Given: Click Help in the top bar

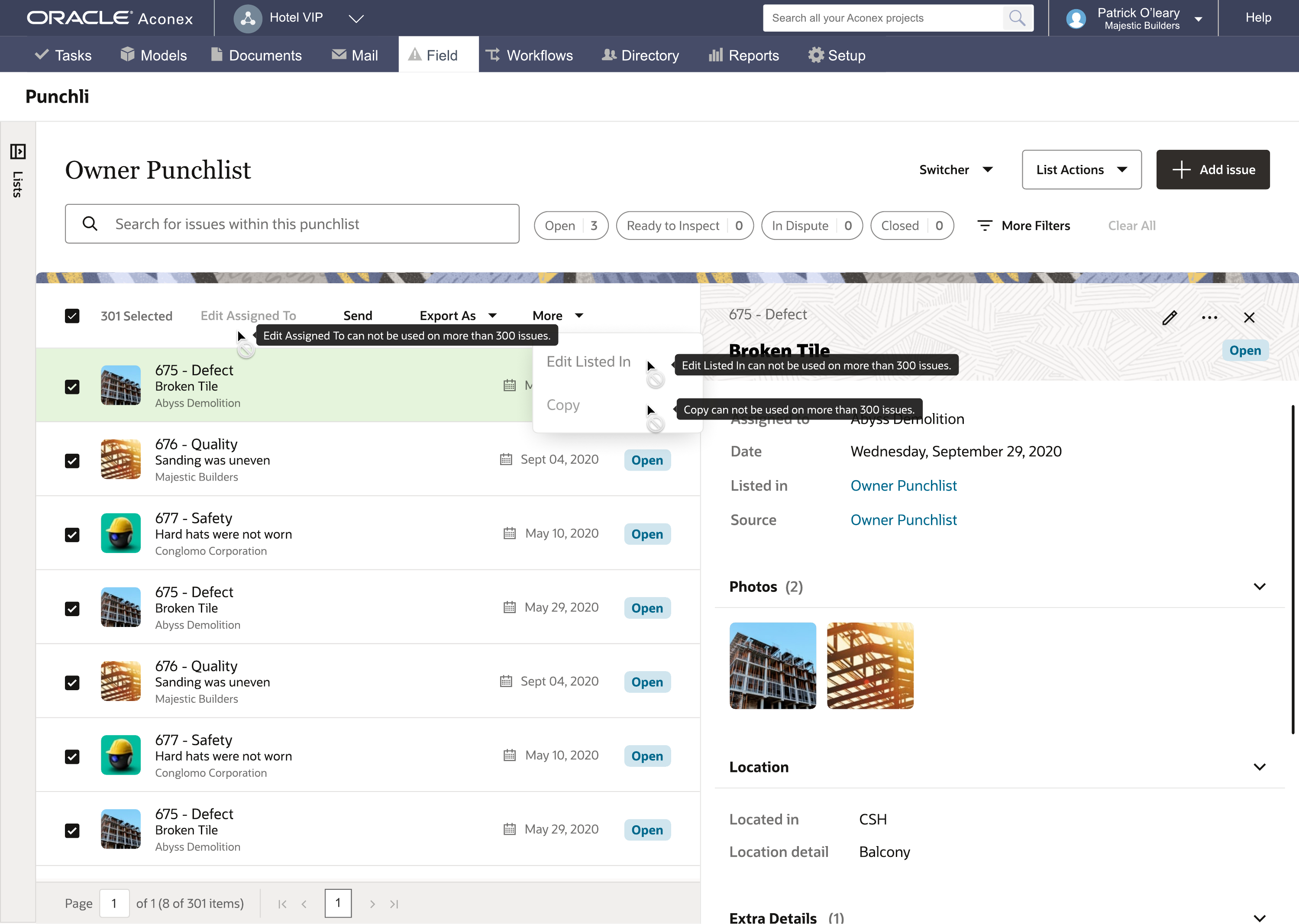Looking at the screenshot, I should [x=1258, y=18].
